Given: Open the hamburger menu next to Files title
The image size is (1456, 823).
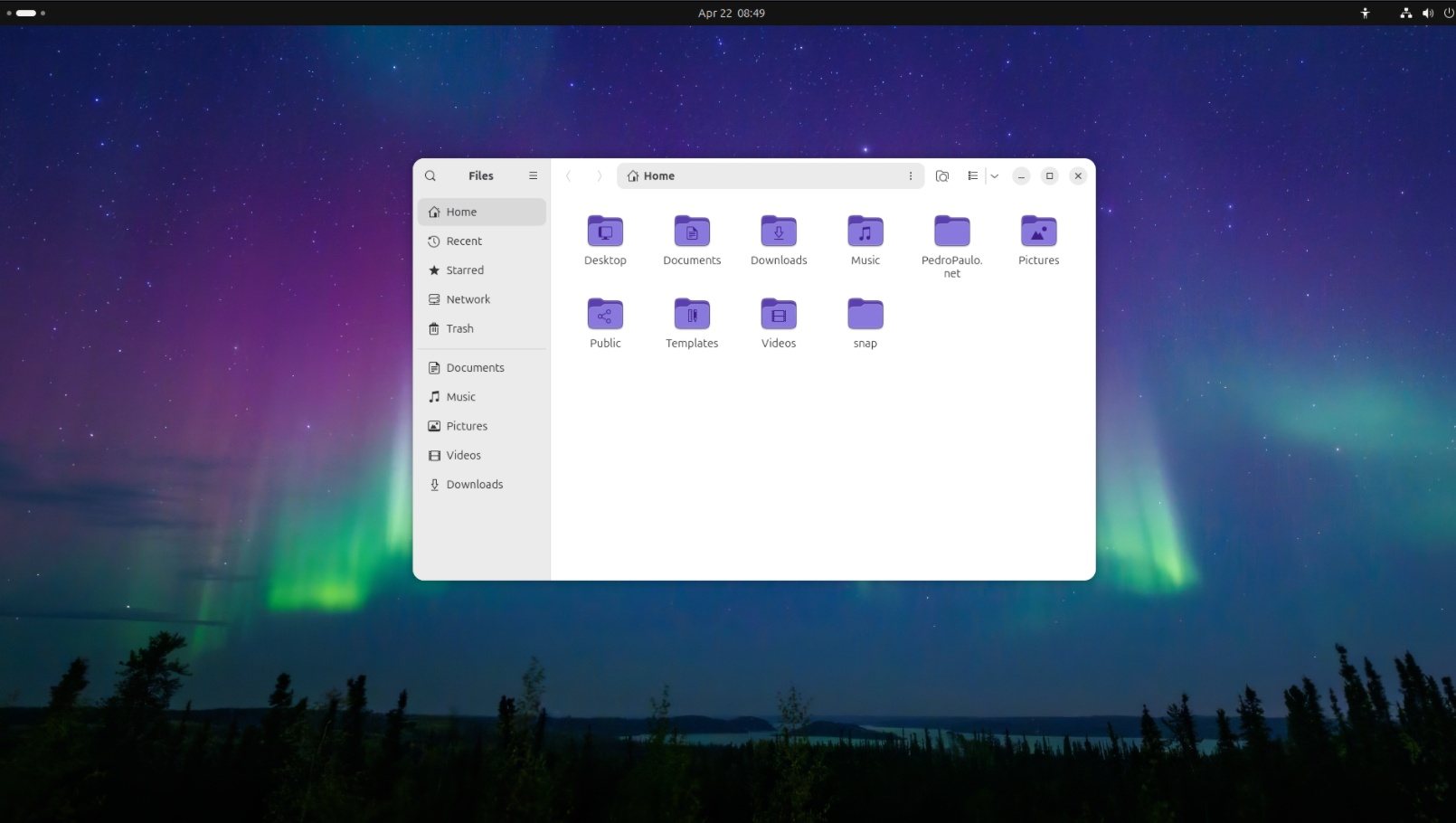Looking at the screenshot, I should 533,175.
